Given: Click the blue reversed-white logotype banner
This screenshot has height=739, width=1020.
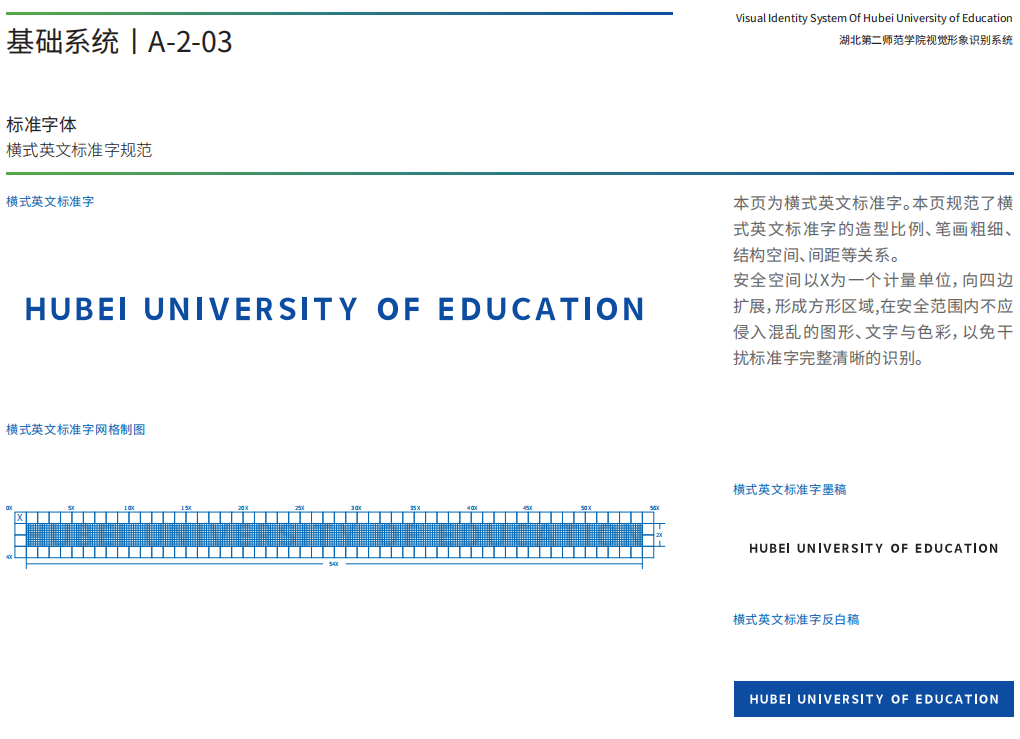Looking at the screenshot, I should pos(873,699).
